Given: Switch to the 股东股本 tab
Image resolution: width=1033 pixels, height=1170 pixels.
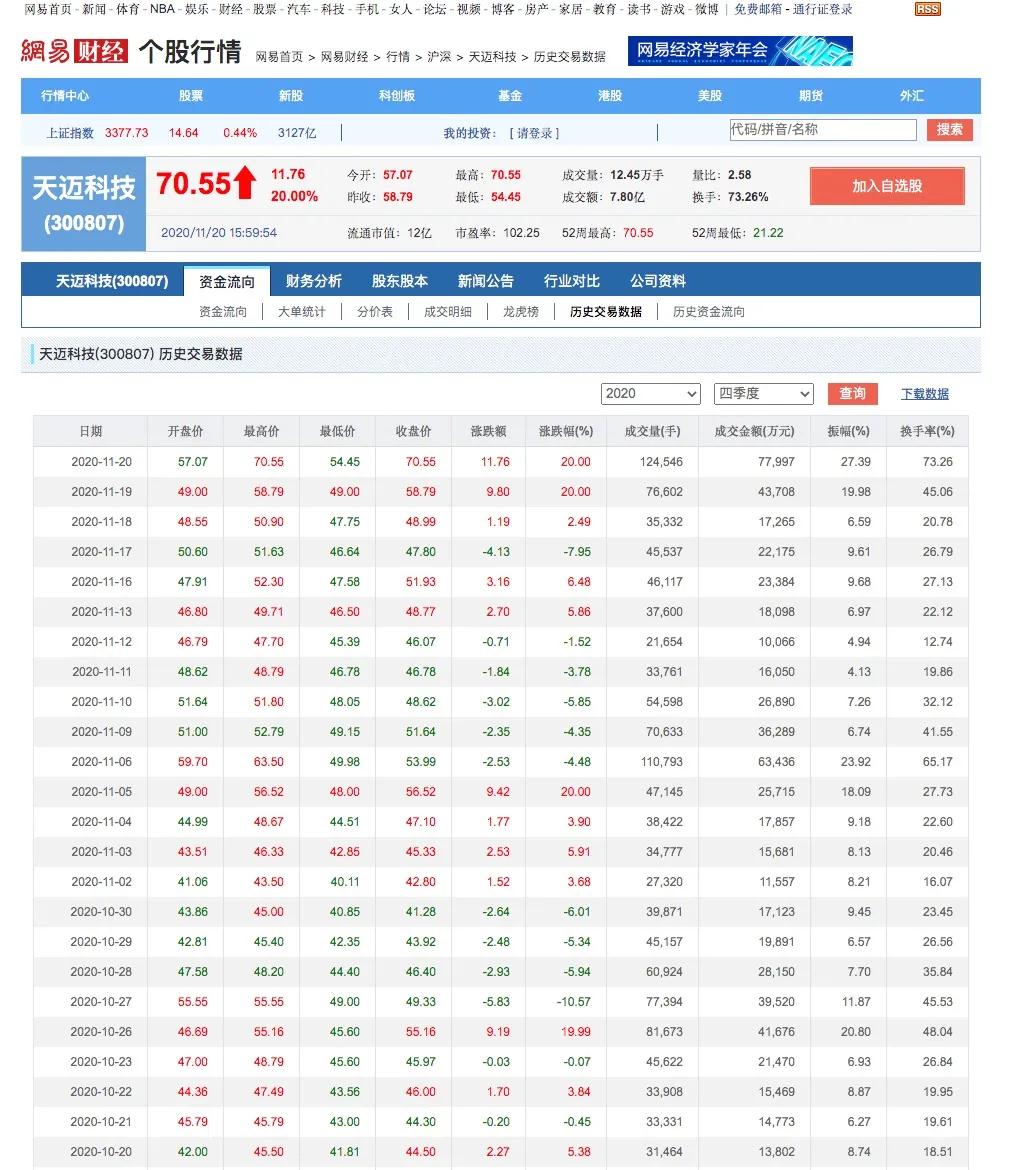Looking at the screenshot, I should 400,281.
